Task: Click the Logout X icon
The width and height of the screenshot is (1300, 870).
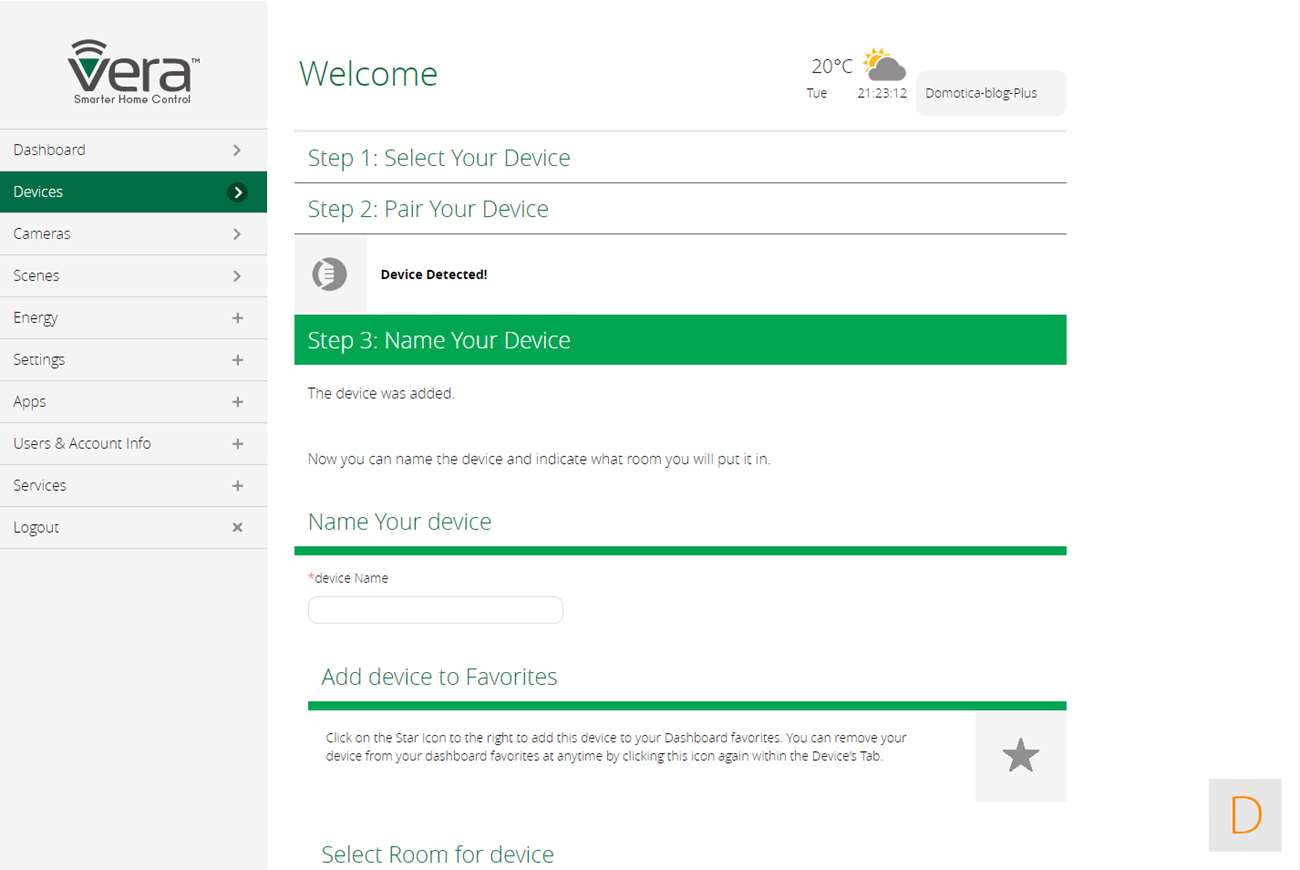Action: click(x=237, y=527)
